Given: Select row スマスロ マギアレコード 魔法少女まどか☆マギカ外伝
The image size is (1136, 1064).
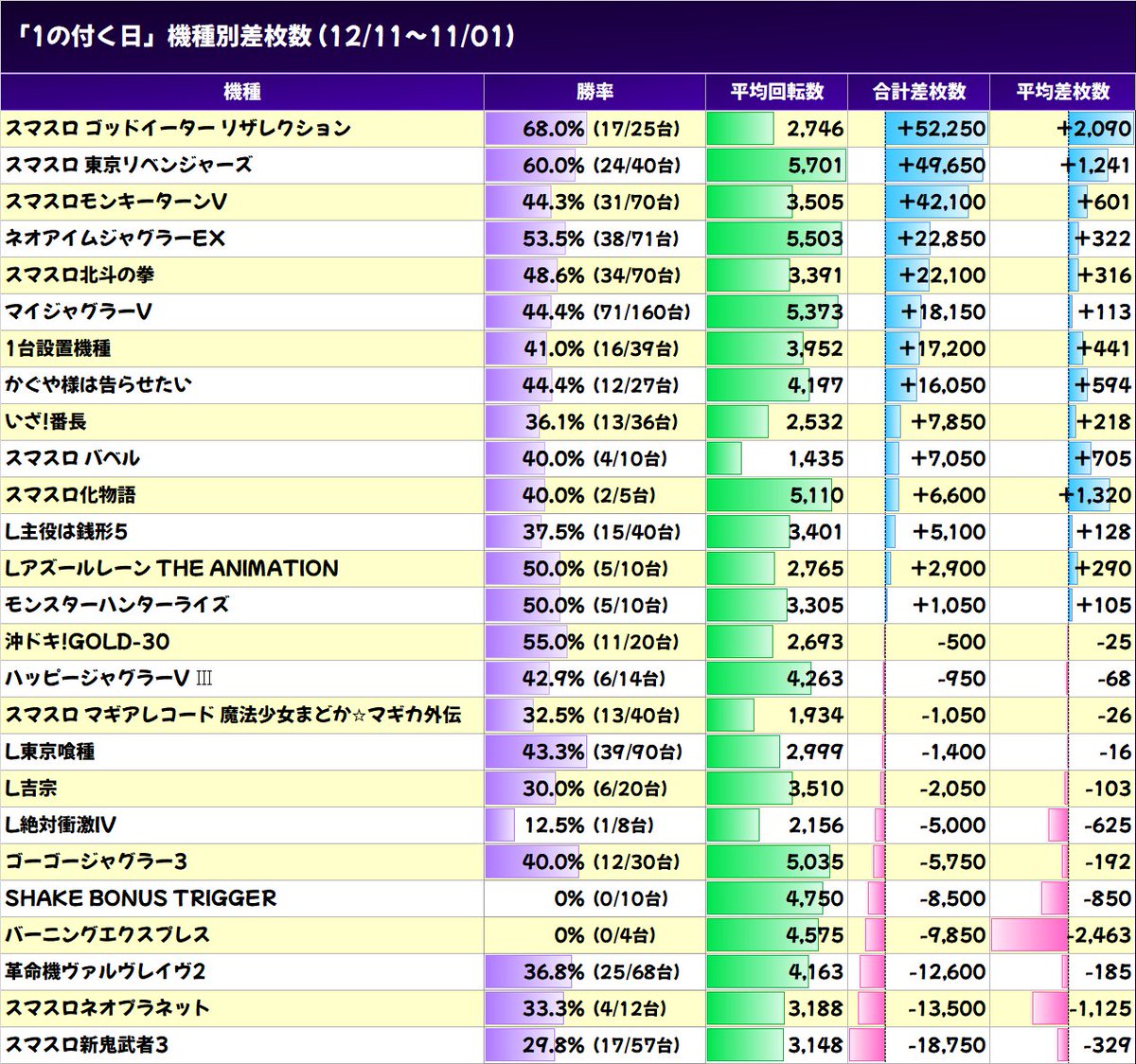Looking at the screenshot, I should point(568,716).
